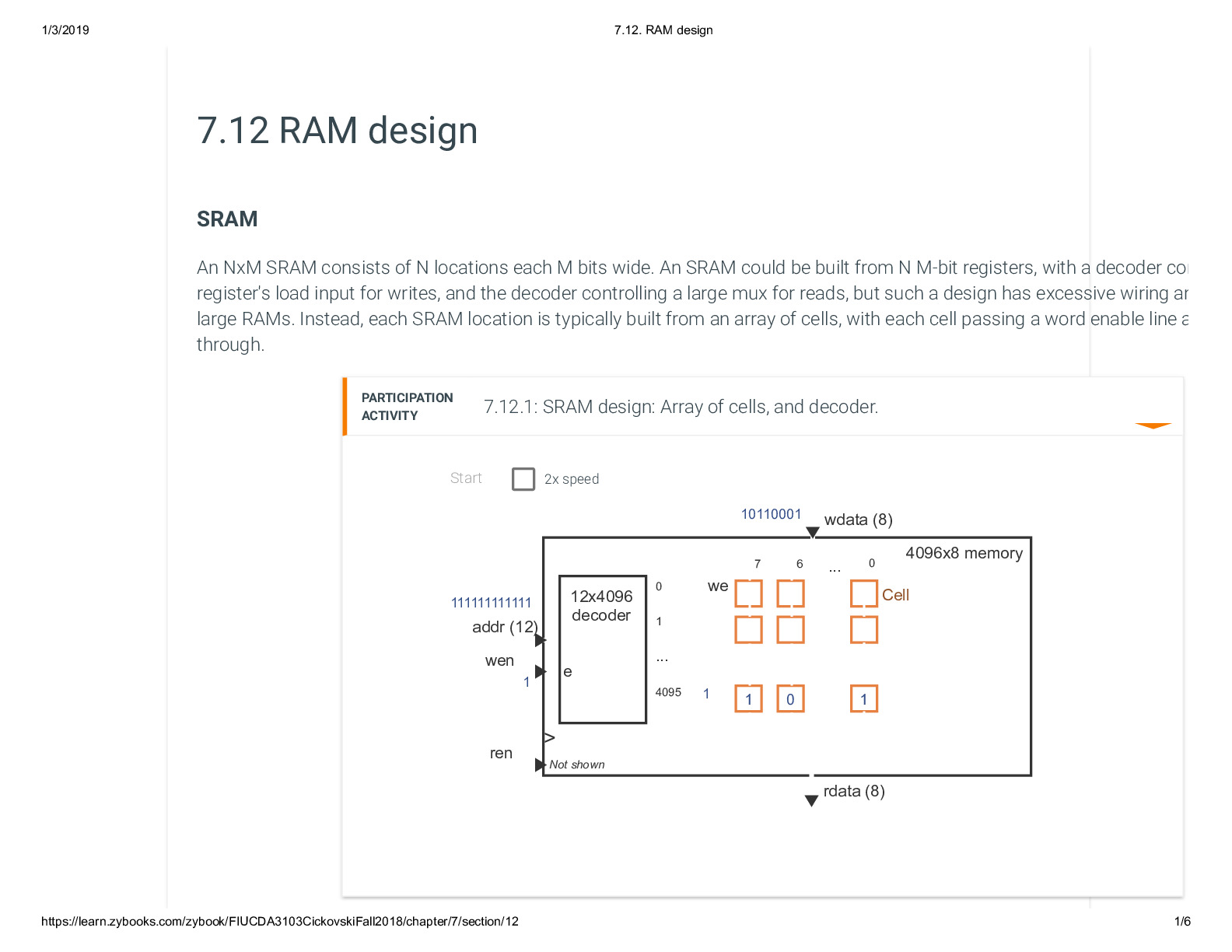Screen dimensions: 1232x952
Task: Click the rdata output arrow
Action: [811, 800]
